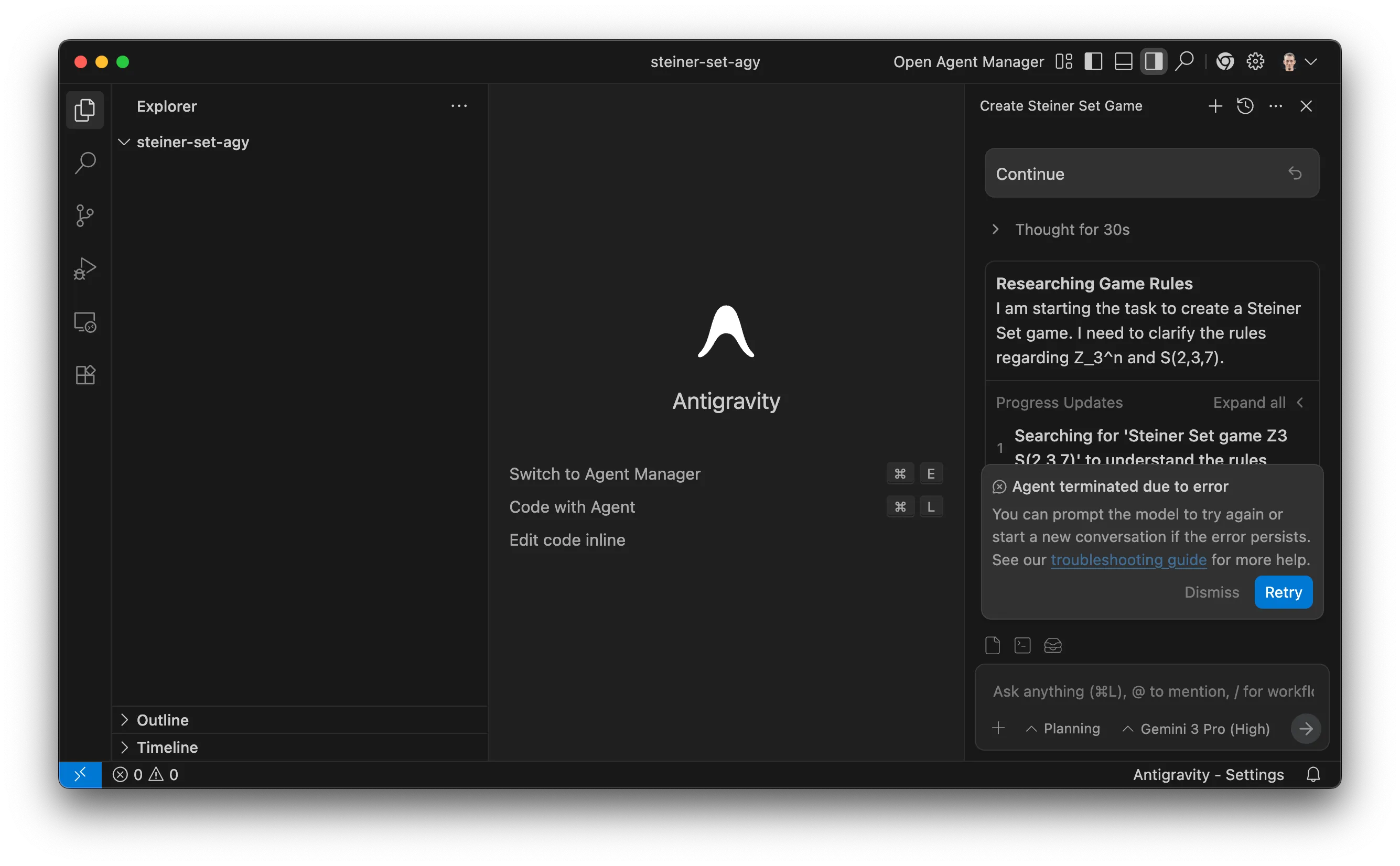This screenshot has width=1400, height=866.
Task: Collapse the steiner-set-agy folder
Action: 124,142
